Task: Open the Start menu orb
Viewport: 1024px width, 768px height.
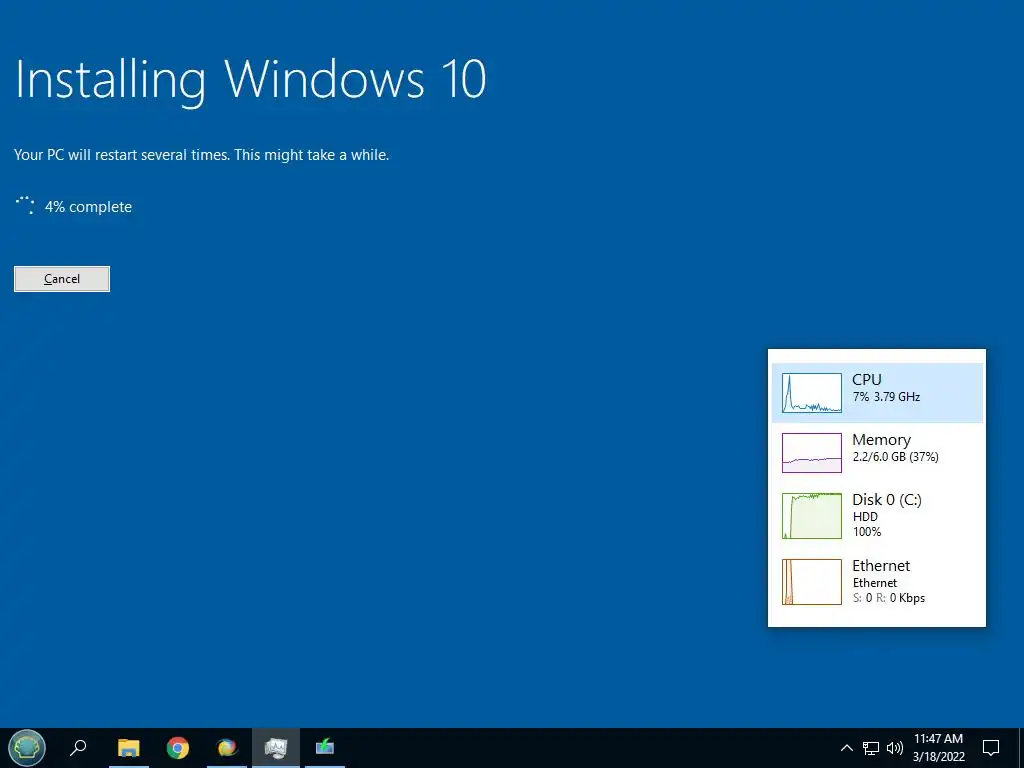Action: [27, 747]
